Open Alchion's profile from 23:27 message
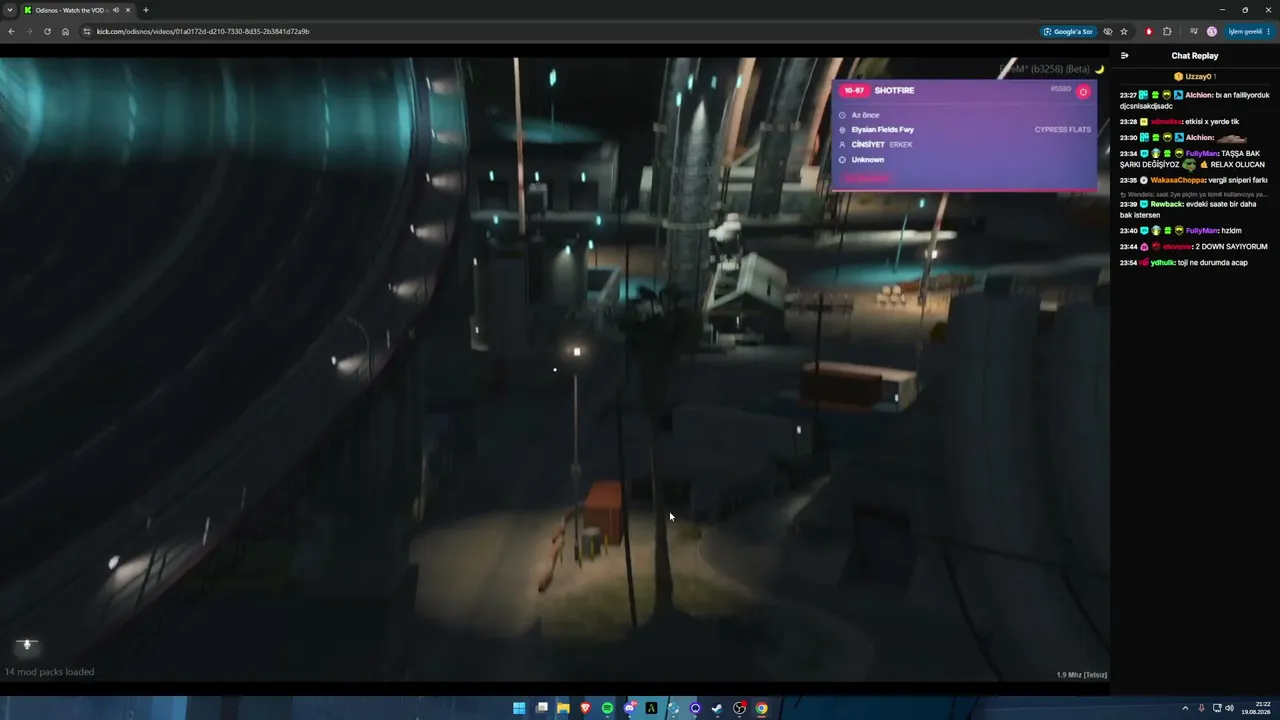Viewport: 1280px width, 720px height. [x=1199, y=95]
